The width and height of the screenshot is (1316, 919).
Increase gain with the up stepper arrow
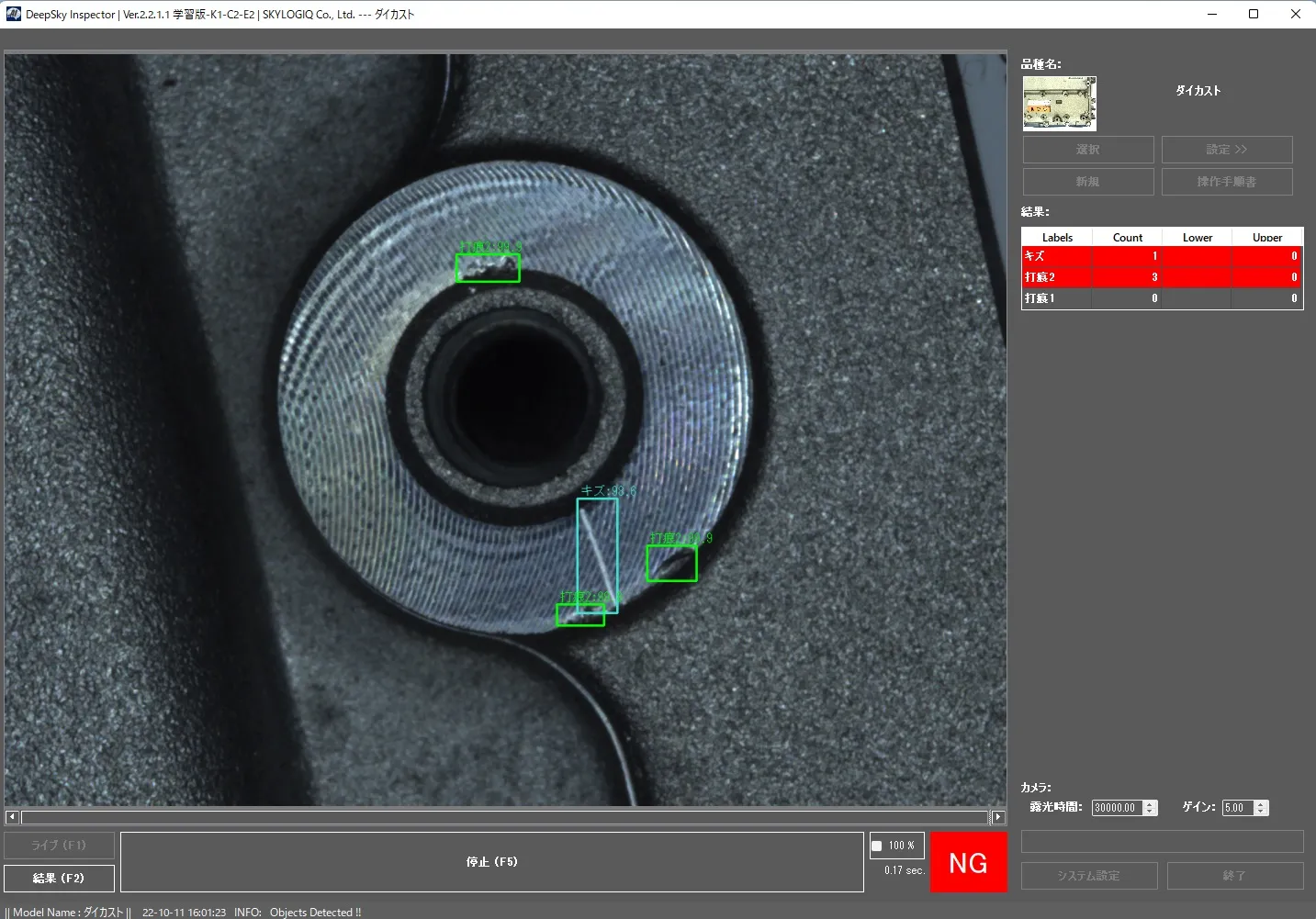point(1261,804)
